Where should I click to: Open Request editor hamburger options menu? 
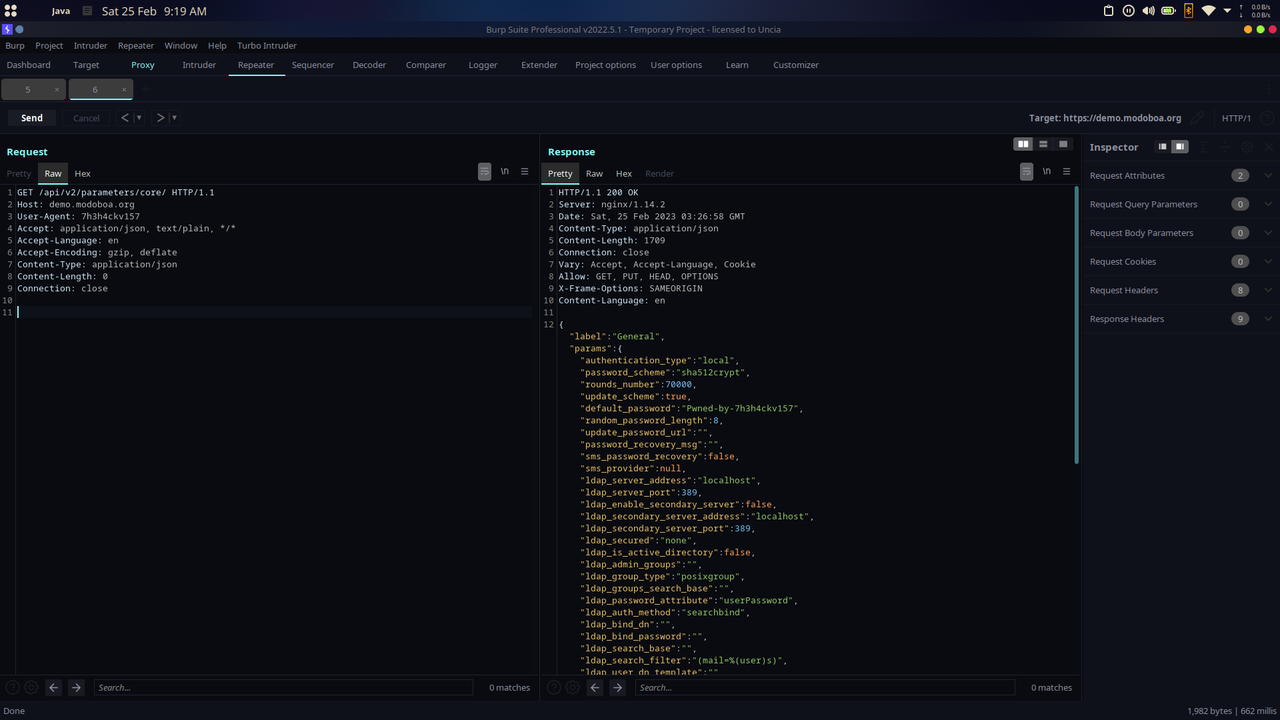point(524,172)
